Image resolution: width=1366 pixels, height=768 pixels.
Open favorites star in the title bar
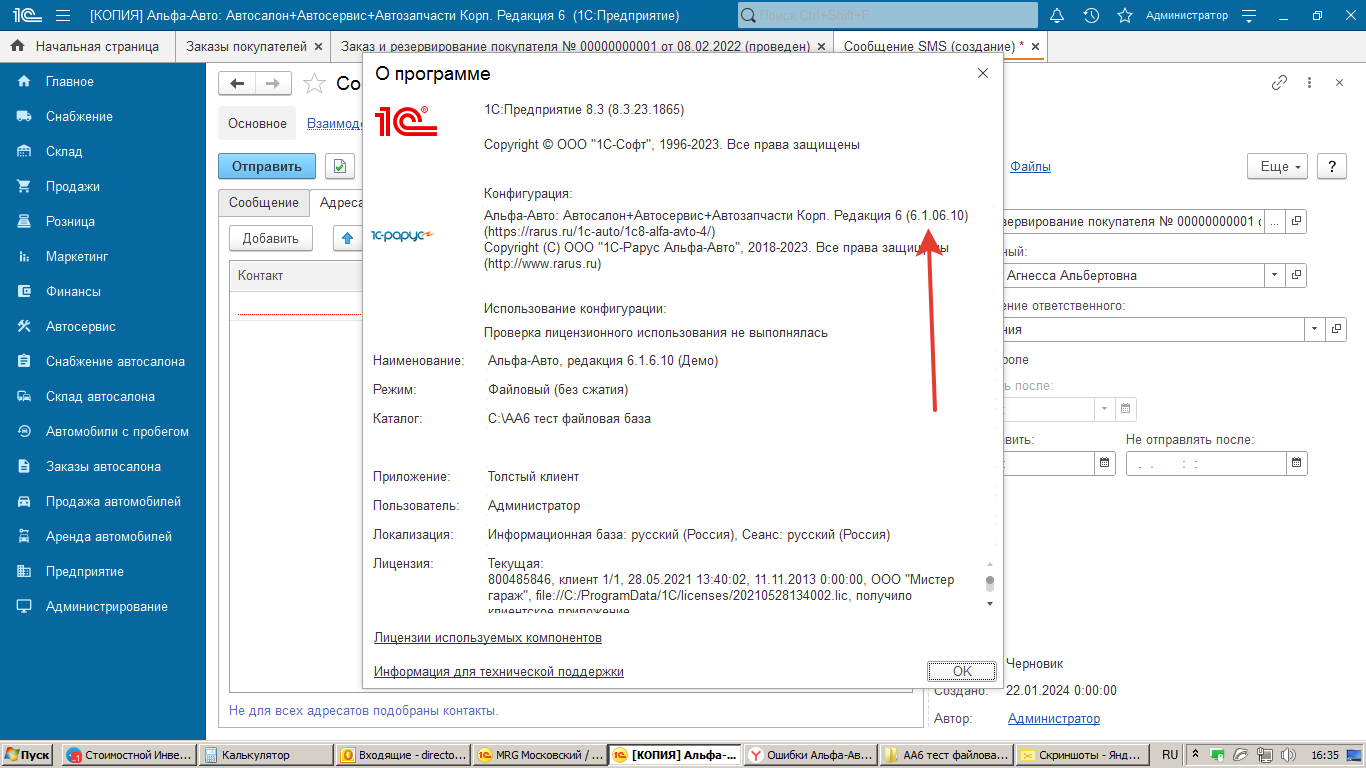(1125, 16)
